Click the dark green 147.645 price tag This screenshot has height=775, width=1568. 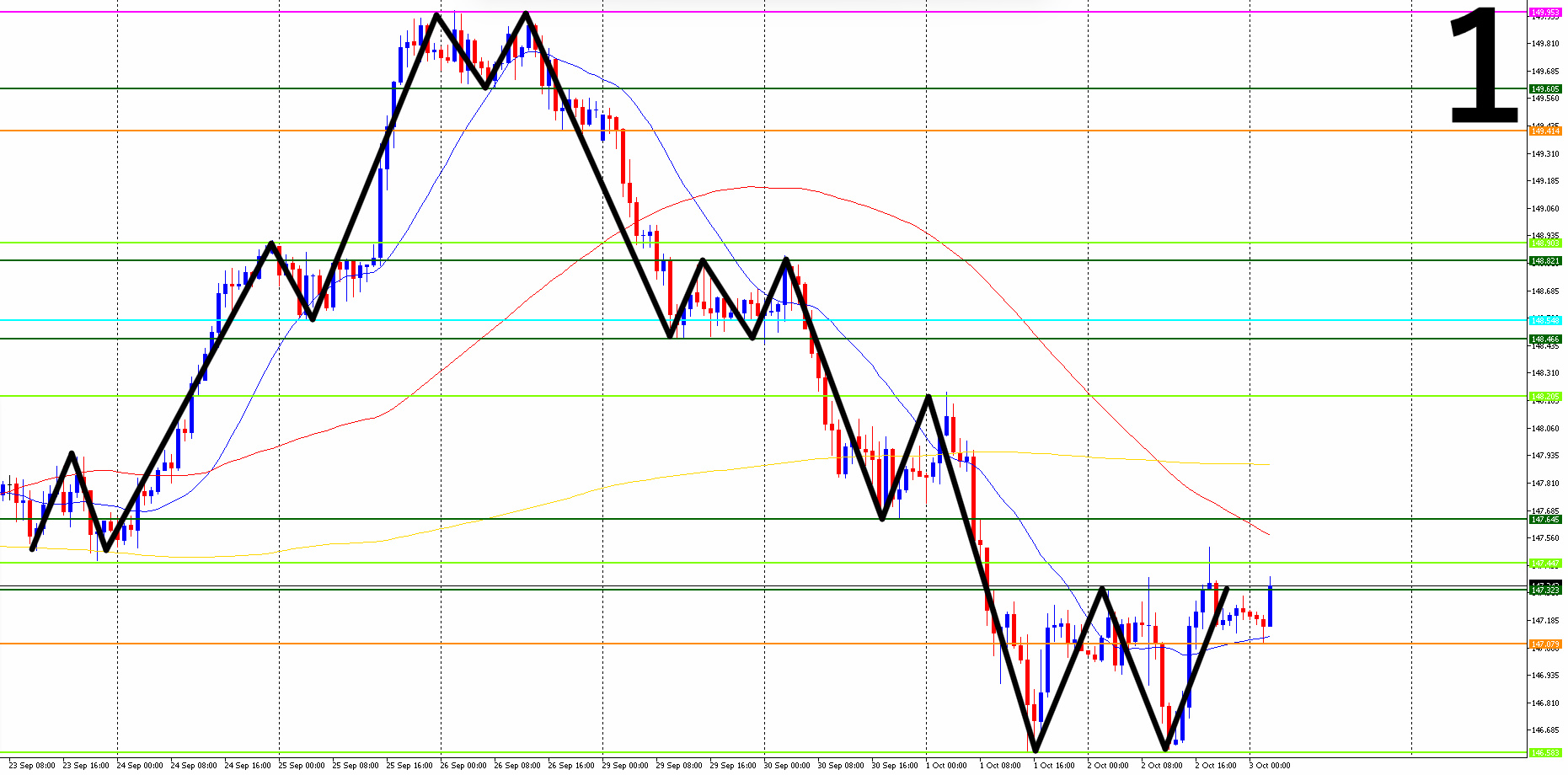pos(1545,519)
